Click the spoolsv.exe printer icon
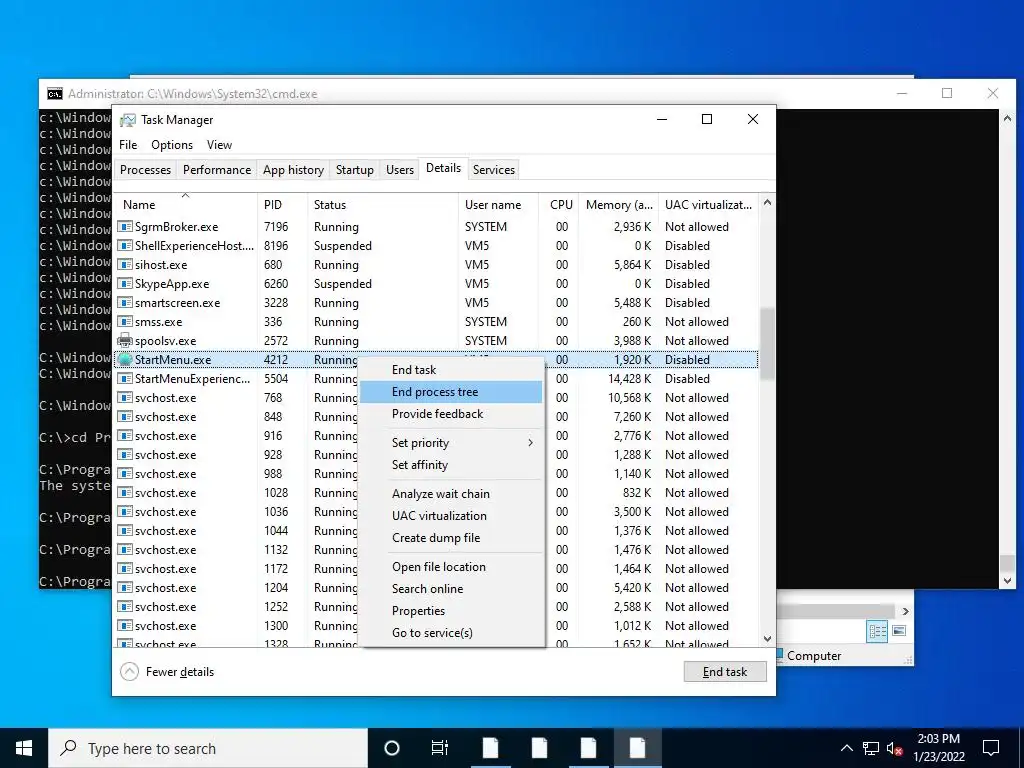This screenshot has width=1024, height=768. coord(125,341)
